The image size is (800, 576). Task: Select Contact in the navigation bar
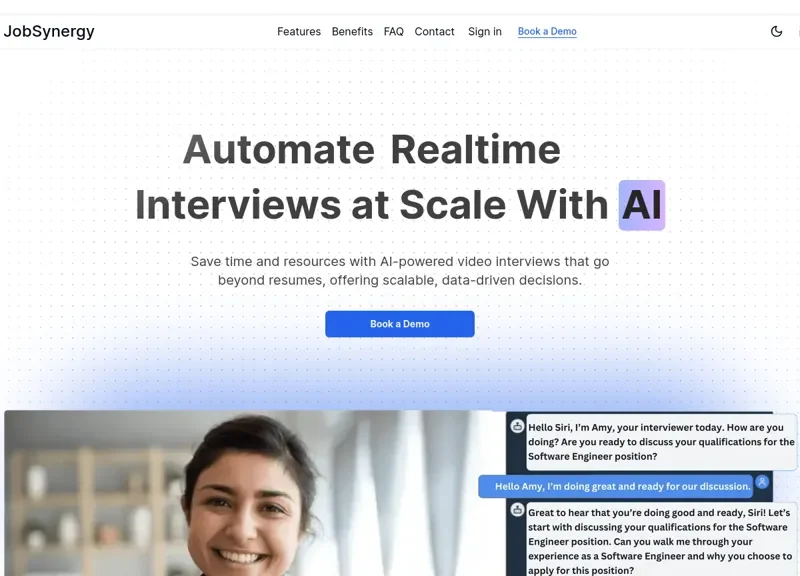pyautogui.click(x=434, y=32)
